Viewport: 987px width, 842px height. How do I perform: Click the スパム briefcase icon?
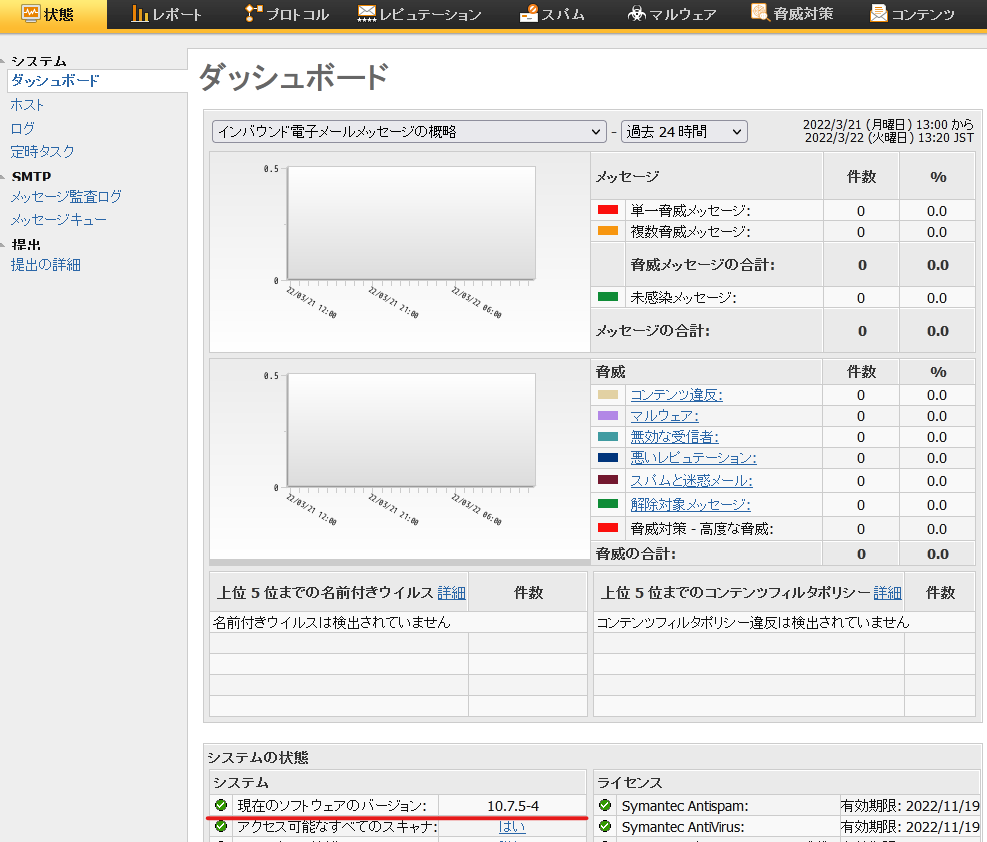529,14
